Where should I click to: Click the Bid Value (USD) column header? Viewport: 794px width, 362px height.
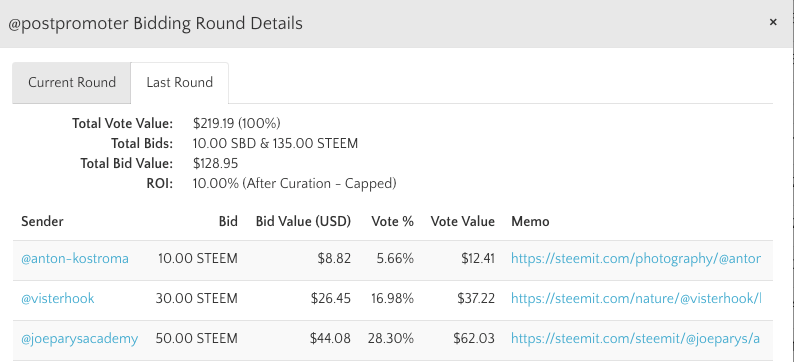tap(303, 221)
